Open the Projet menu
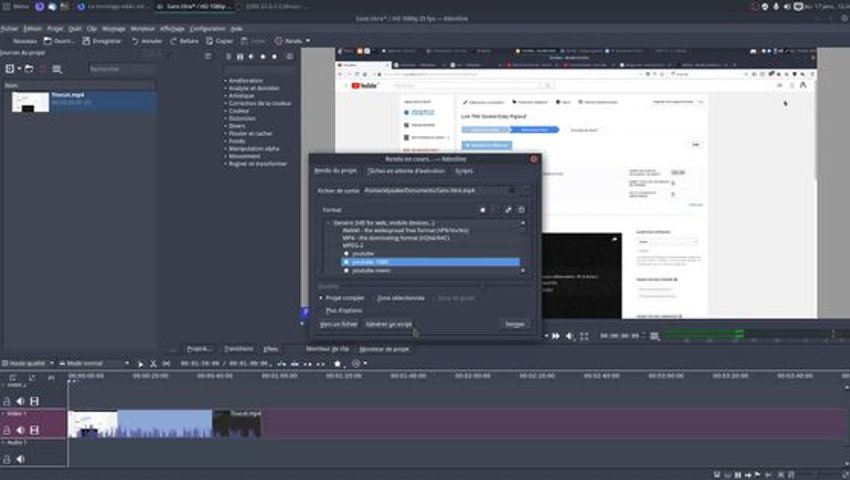The image size is (850, 480). click(55, 29)
